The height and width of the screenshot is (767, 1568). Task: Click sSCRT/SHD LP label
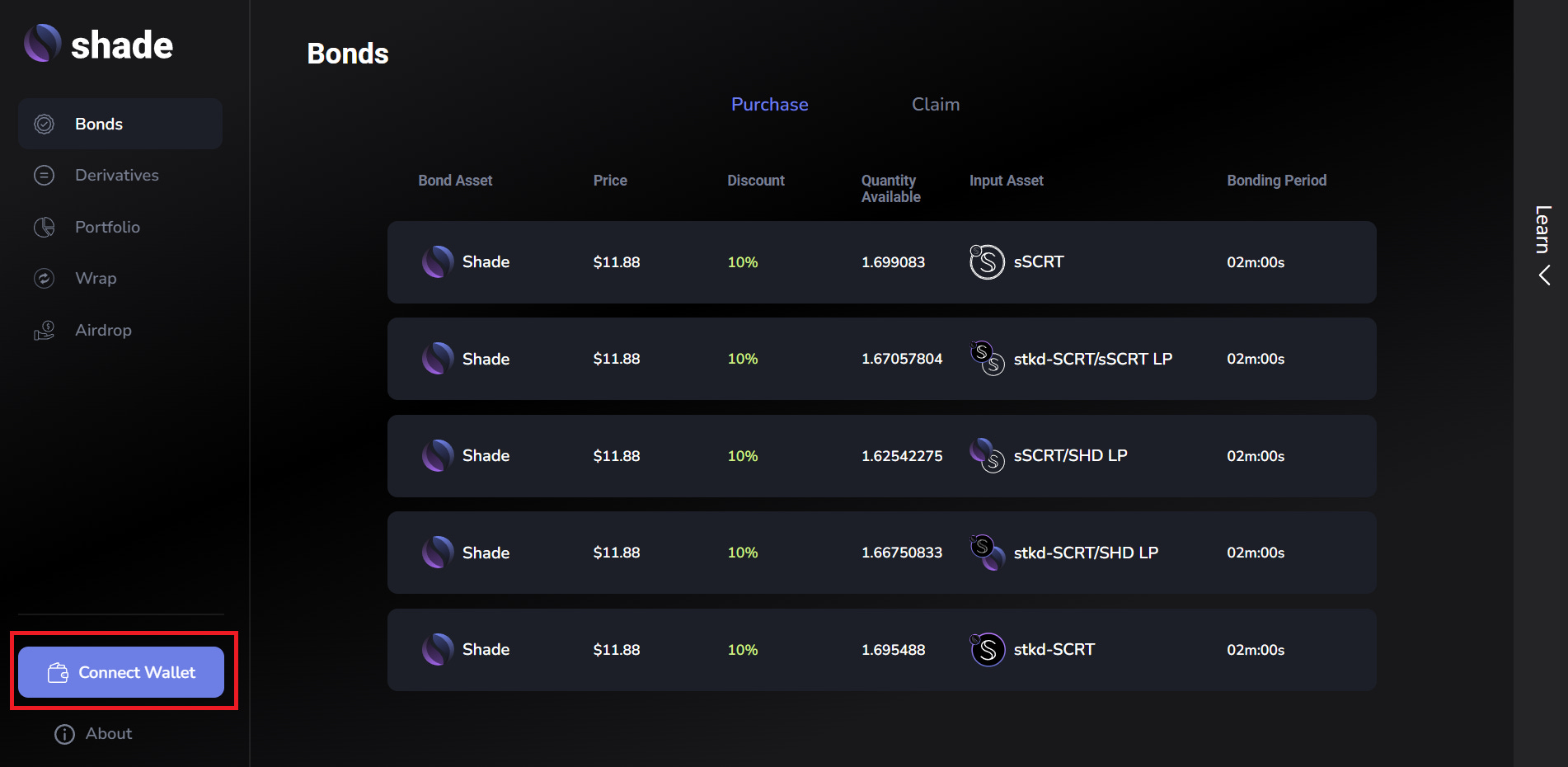pos(1071,456)
